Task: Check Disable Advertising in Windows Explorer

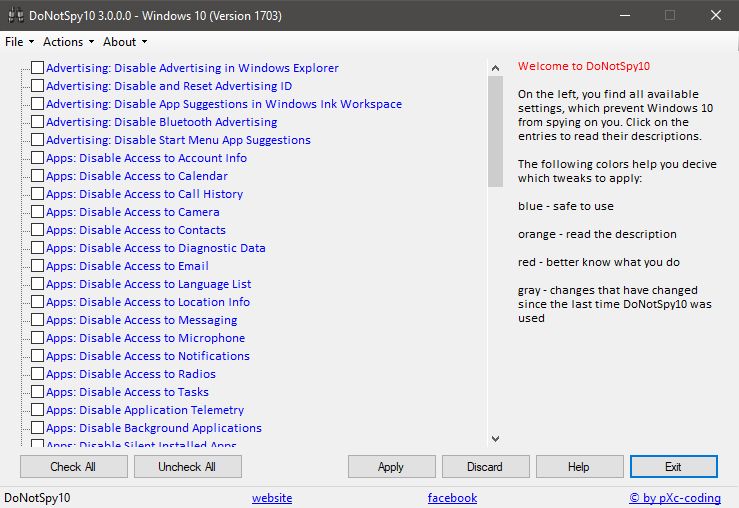Action: tap(38, 67)
